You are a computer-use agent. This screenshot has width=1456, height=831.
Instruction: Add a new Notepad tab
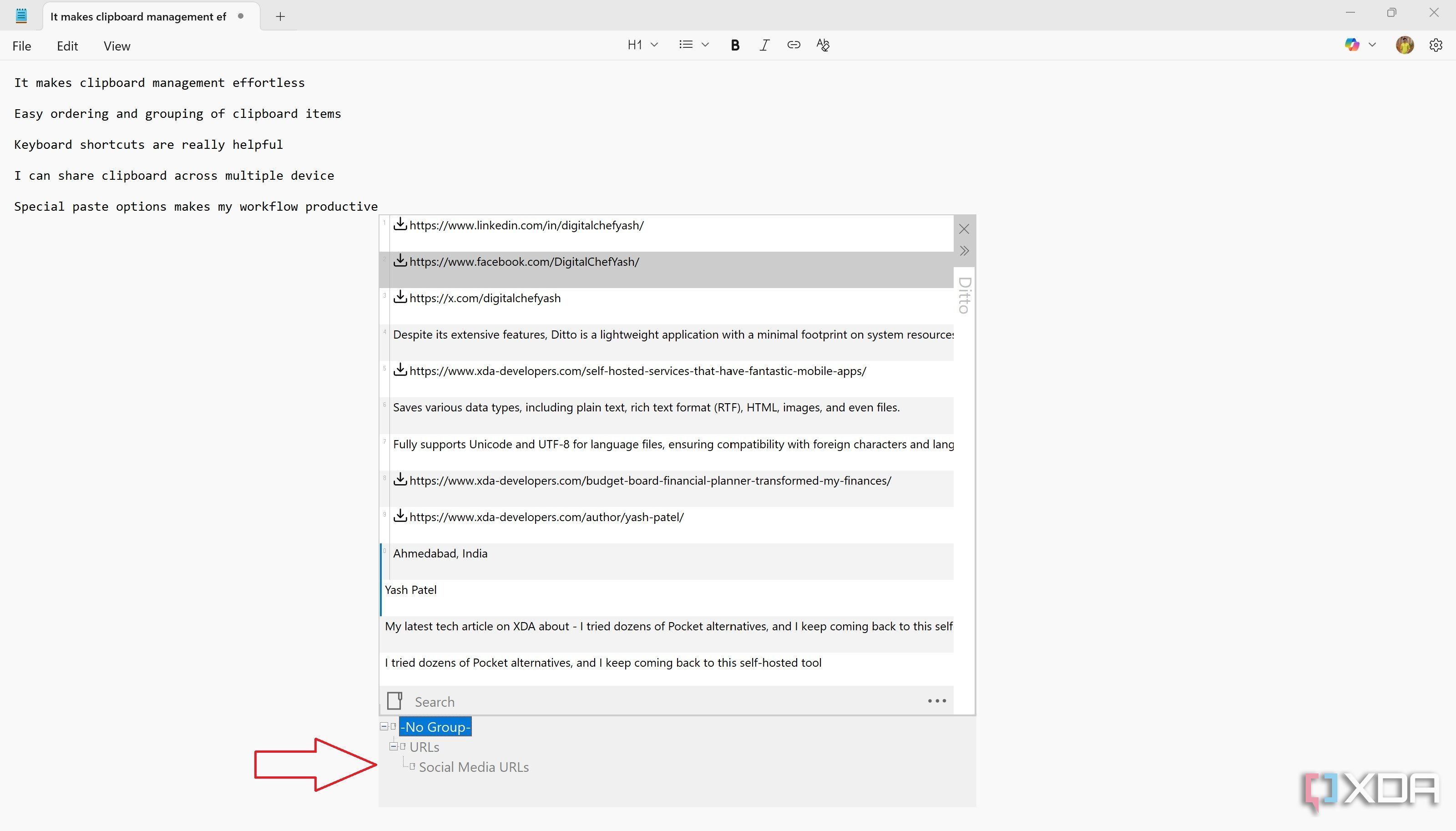click(280, 16)
